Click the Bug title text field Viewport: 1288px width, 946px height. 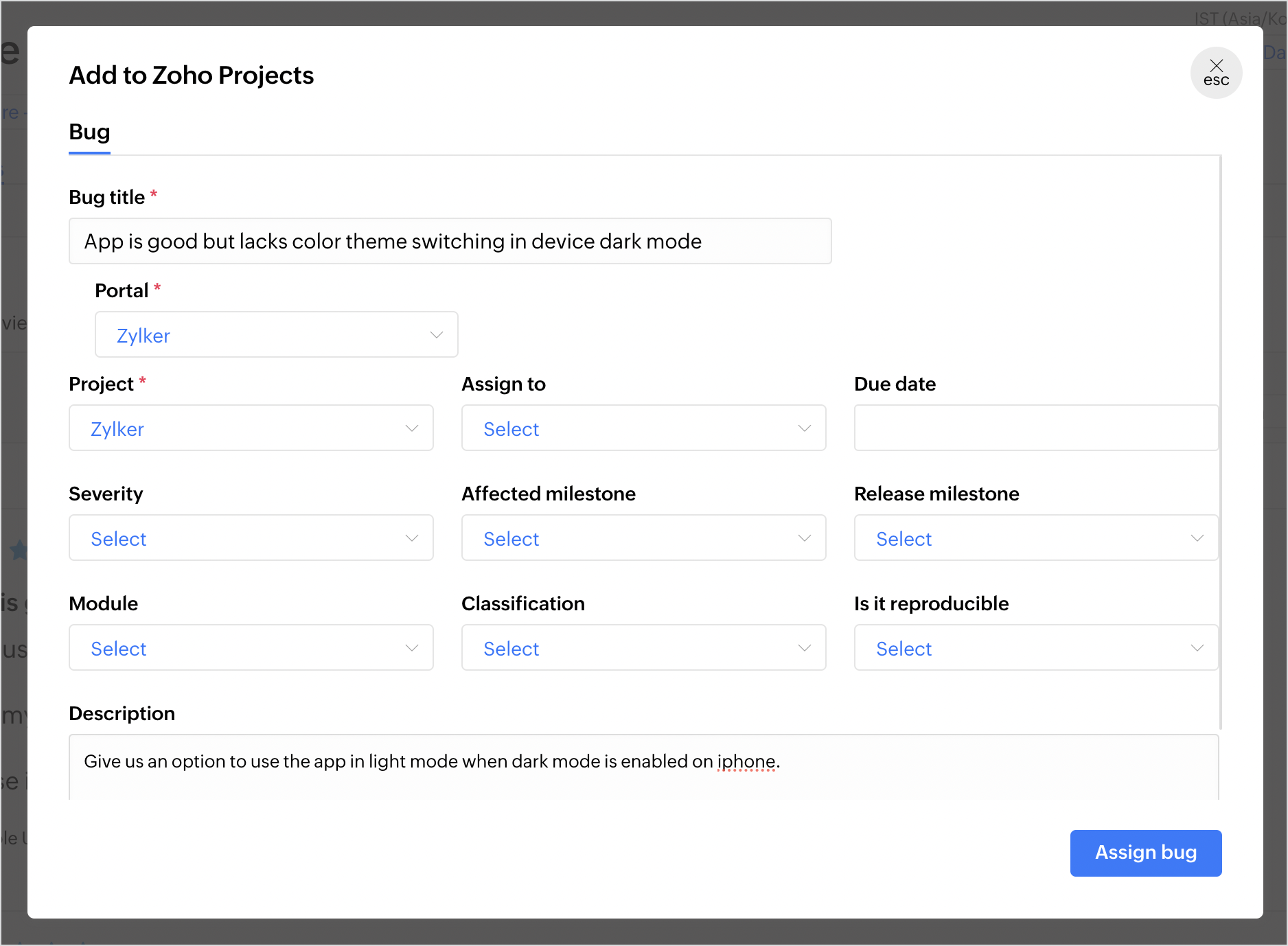point(450,242)
